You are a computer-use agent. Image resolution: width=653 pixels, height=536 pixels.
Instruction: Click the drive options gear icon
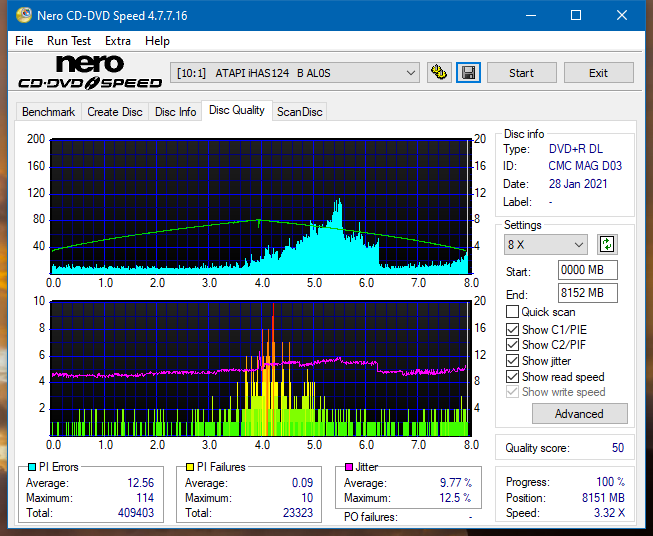pos(439,73)
